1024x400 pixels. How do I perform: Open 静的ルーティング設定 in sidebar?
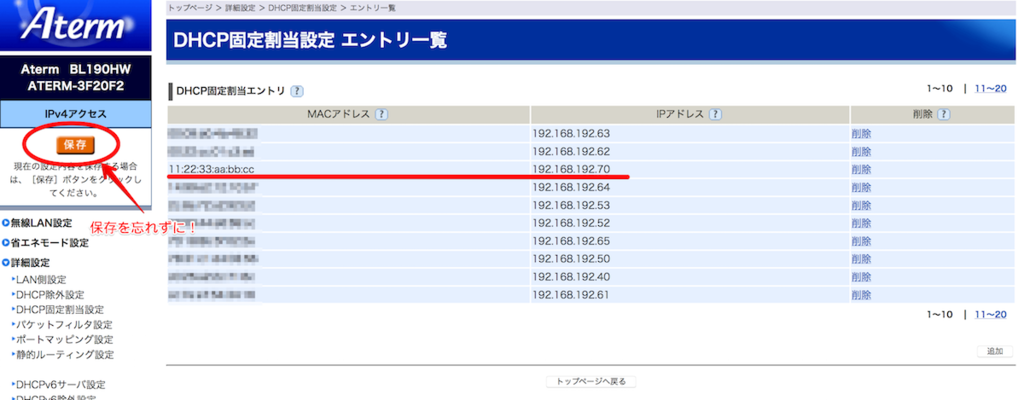tap(65, 355)
